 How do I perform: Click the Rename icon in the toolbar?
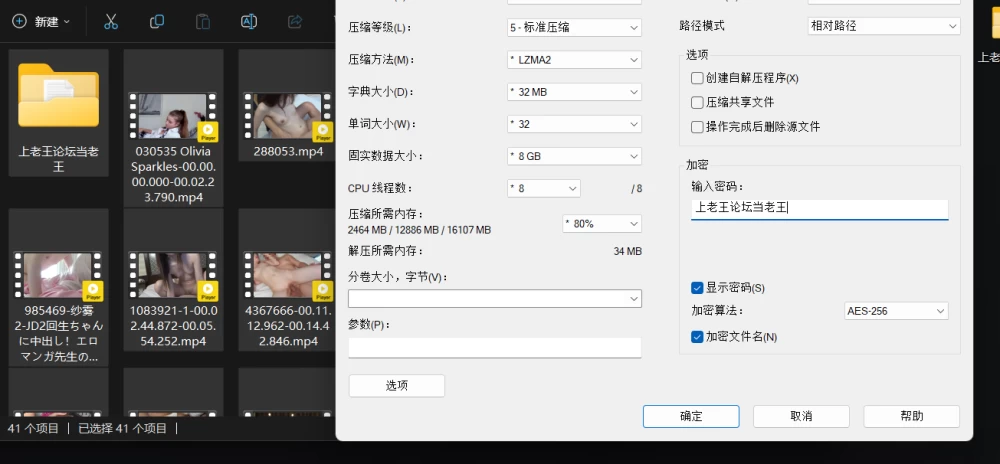point(249,22)
